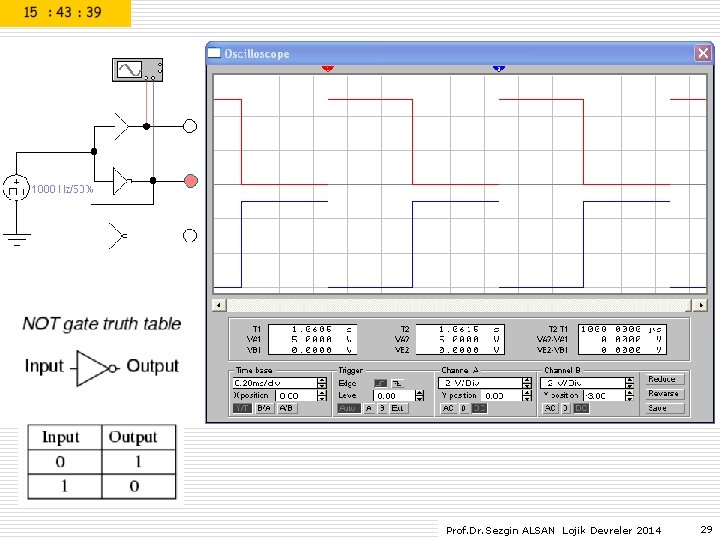
Task: Click the T1 cursor readout box
Action: 312,339
